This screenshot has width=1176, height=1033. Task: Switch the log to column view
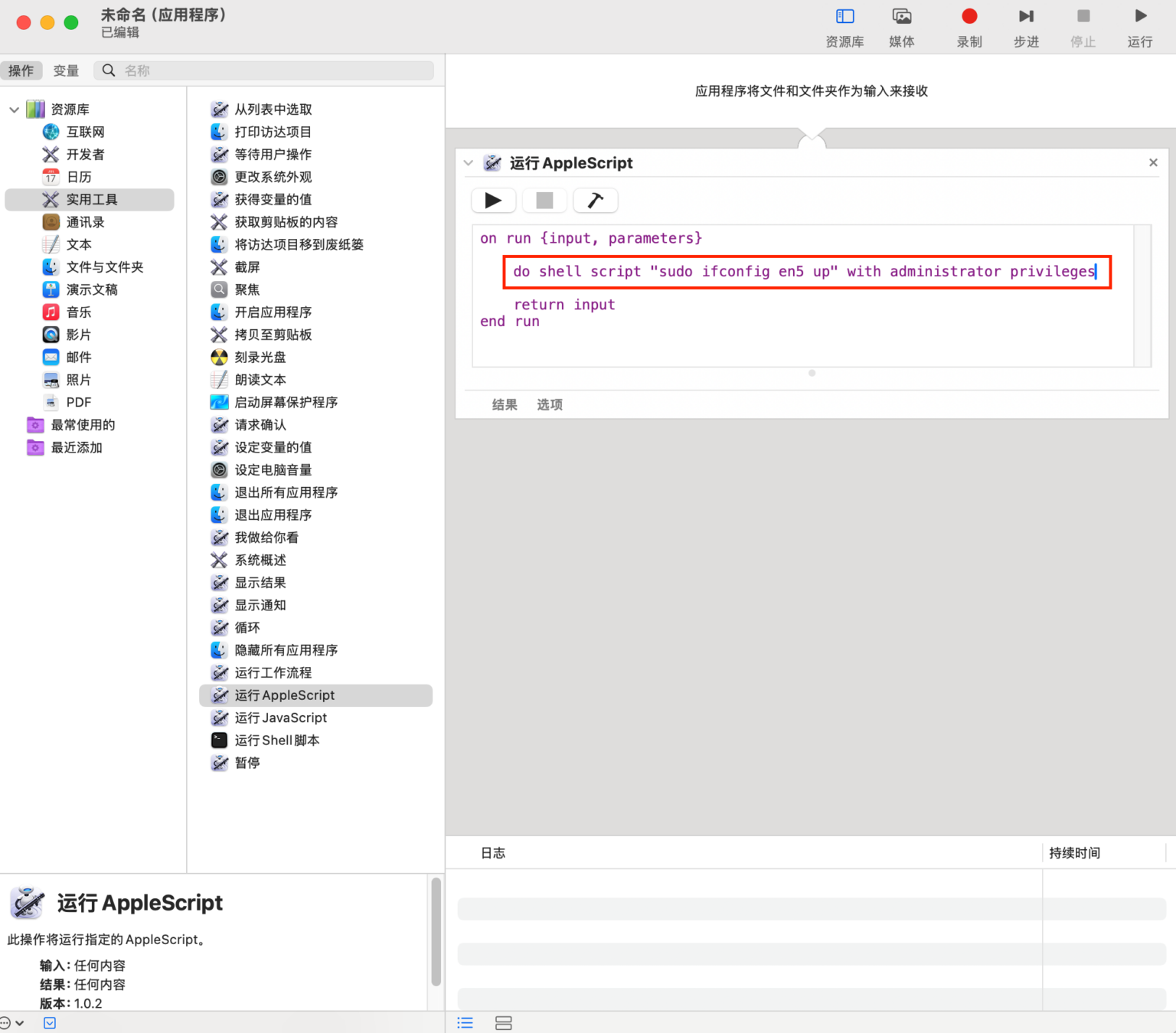(503, 1023)
